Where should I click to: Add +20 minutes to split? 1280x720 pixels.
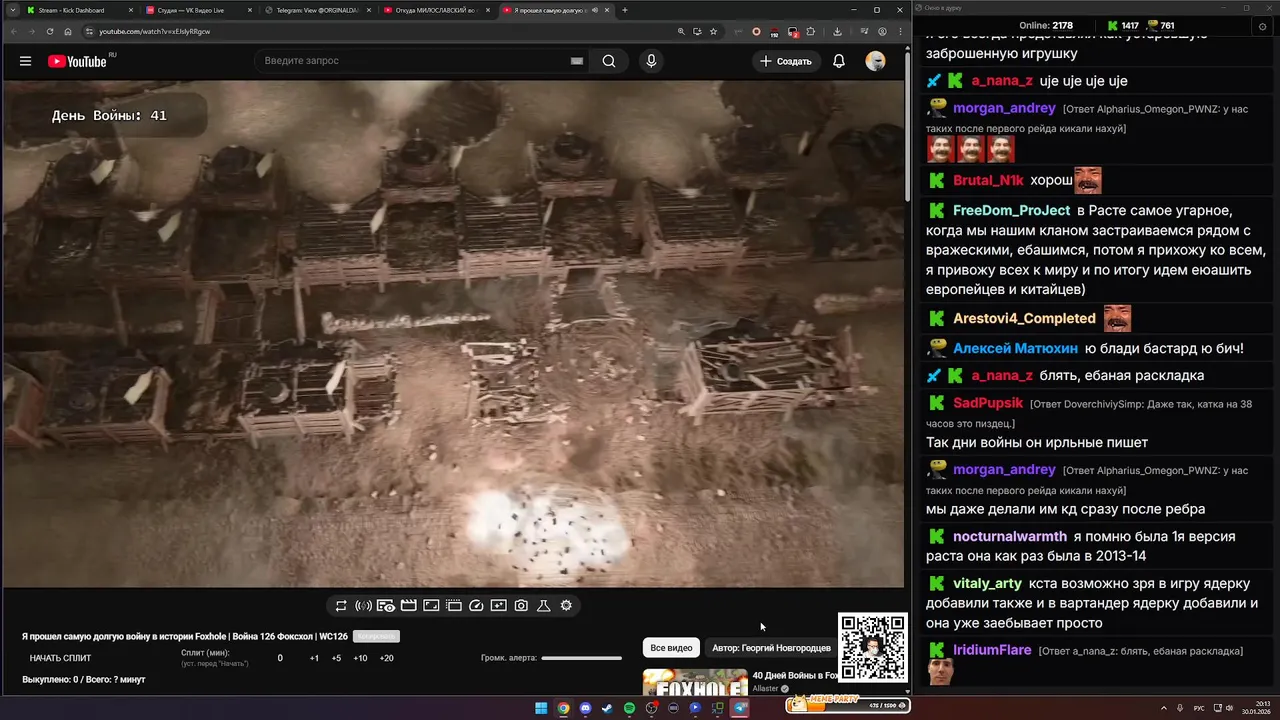[386, 658]
